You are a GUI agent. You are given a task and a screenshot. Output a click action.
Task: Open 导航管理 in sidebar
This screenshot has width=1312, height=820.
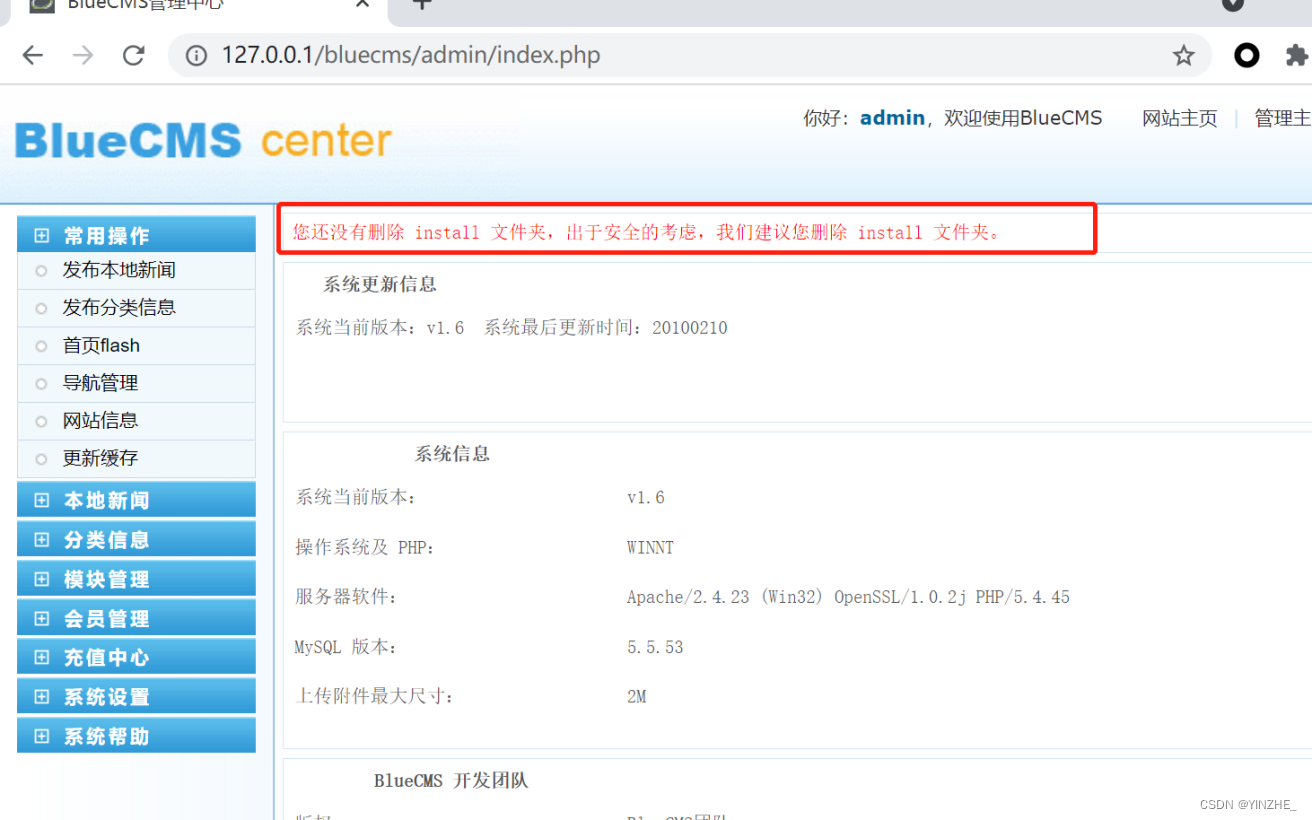(100, 383)
